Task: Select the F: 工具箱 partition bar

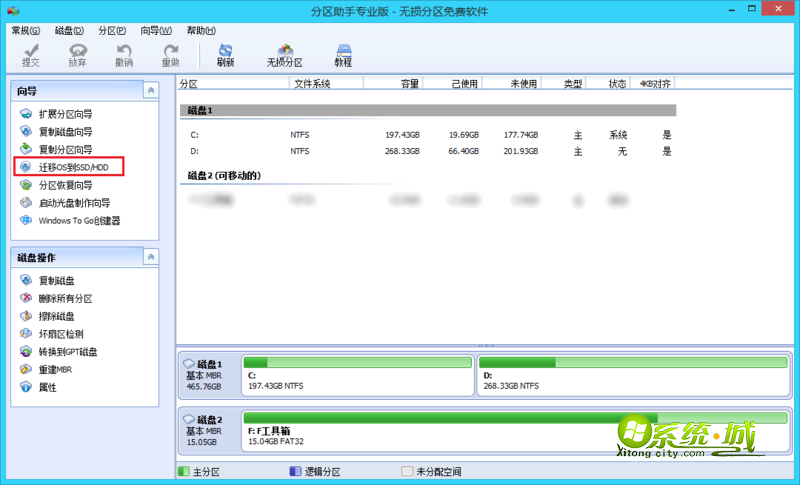Action: coord(515,418)
